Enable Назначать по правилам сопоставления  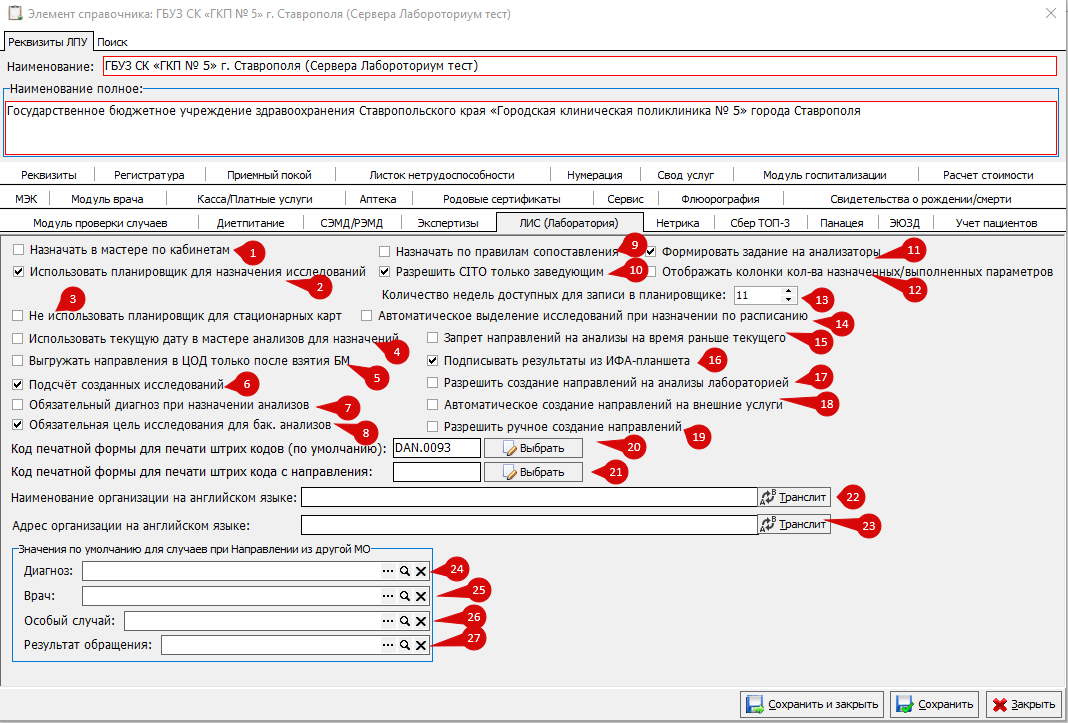point(385,251)
